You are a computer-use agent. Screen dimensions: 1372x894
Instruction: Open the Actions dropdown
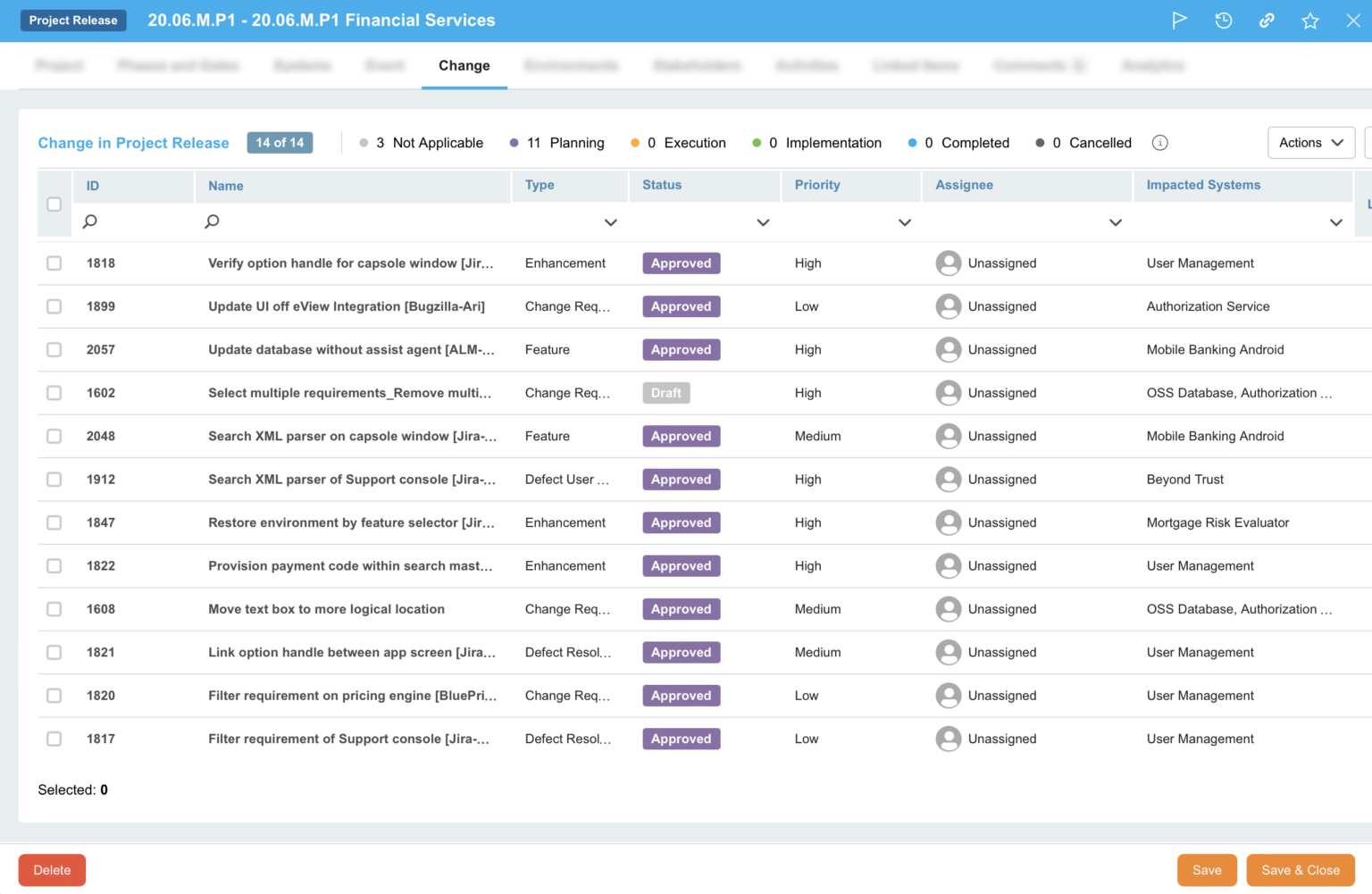point(1310,143)
